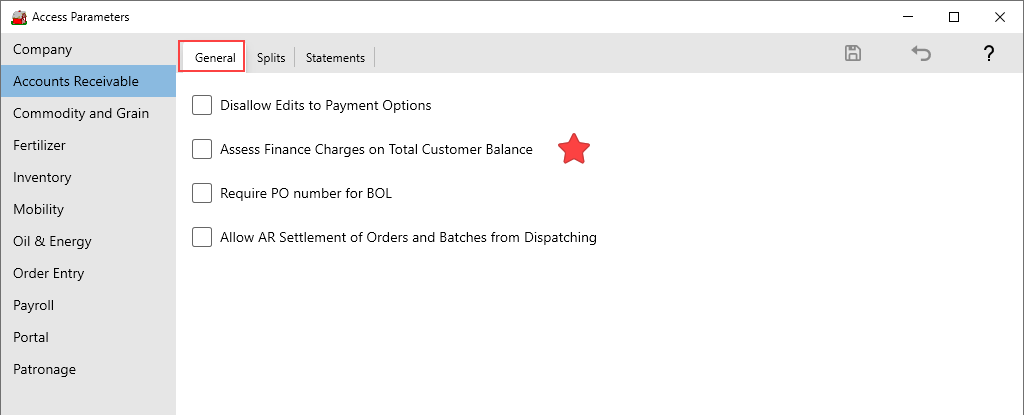Click the Access Parameters app icon
Viewport: 1024px width, 415px height.
18,17
